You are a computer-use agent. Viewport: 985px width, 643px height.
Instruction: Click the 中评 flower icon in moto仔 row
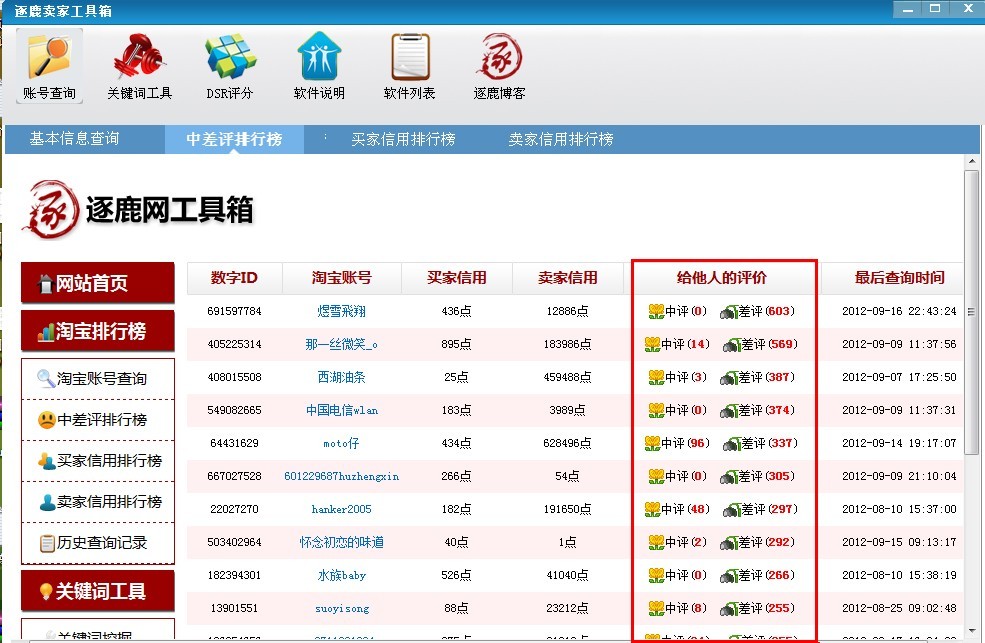point(652,443)
